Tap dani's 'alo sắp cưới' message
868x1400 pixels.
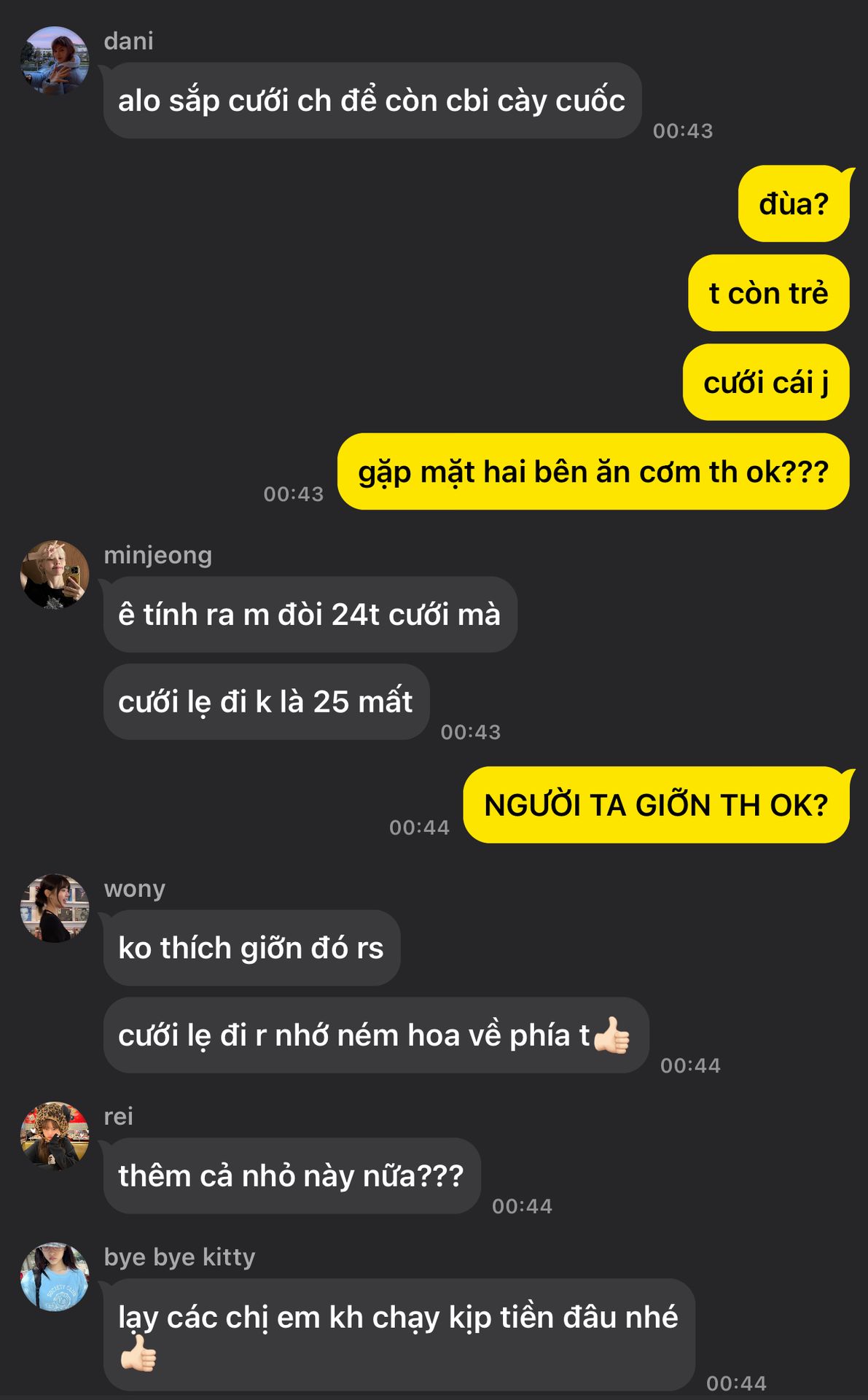372,101
